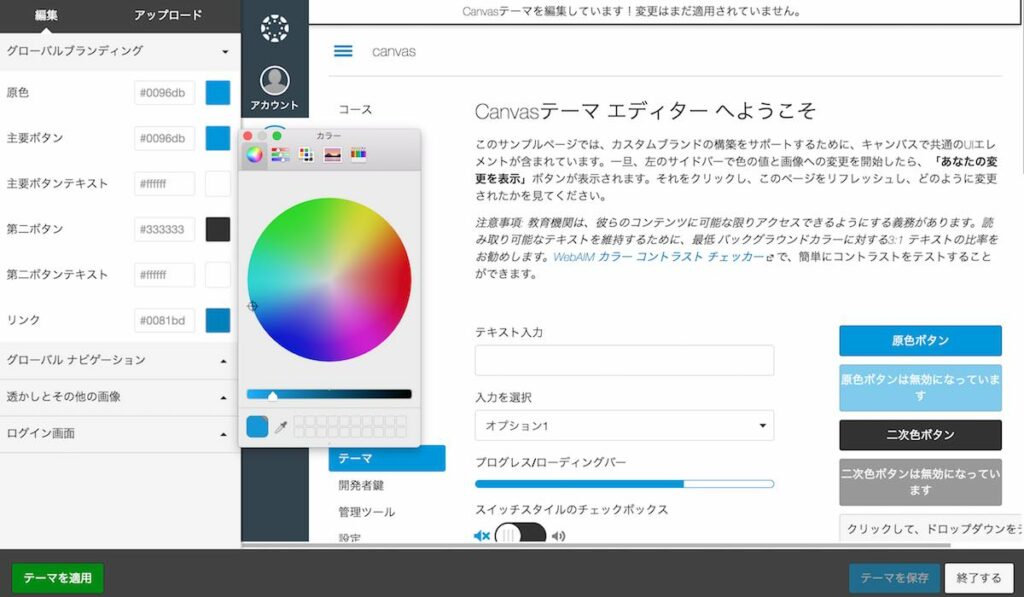Click the テーマを保存 button
1024x597 pixels.
coord(894,578)
